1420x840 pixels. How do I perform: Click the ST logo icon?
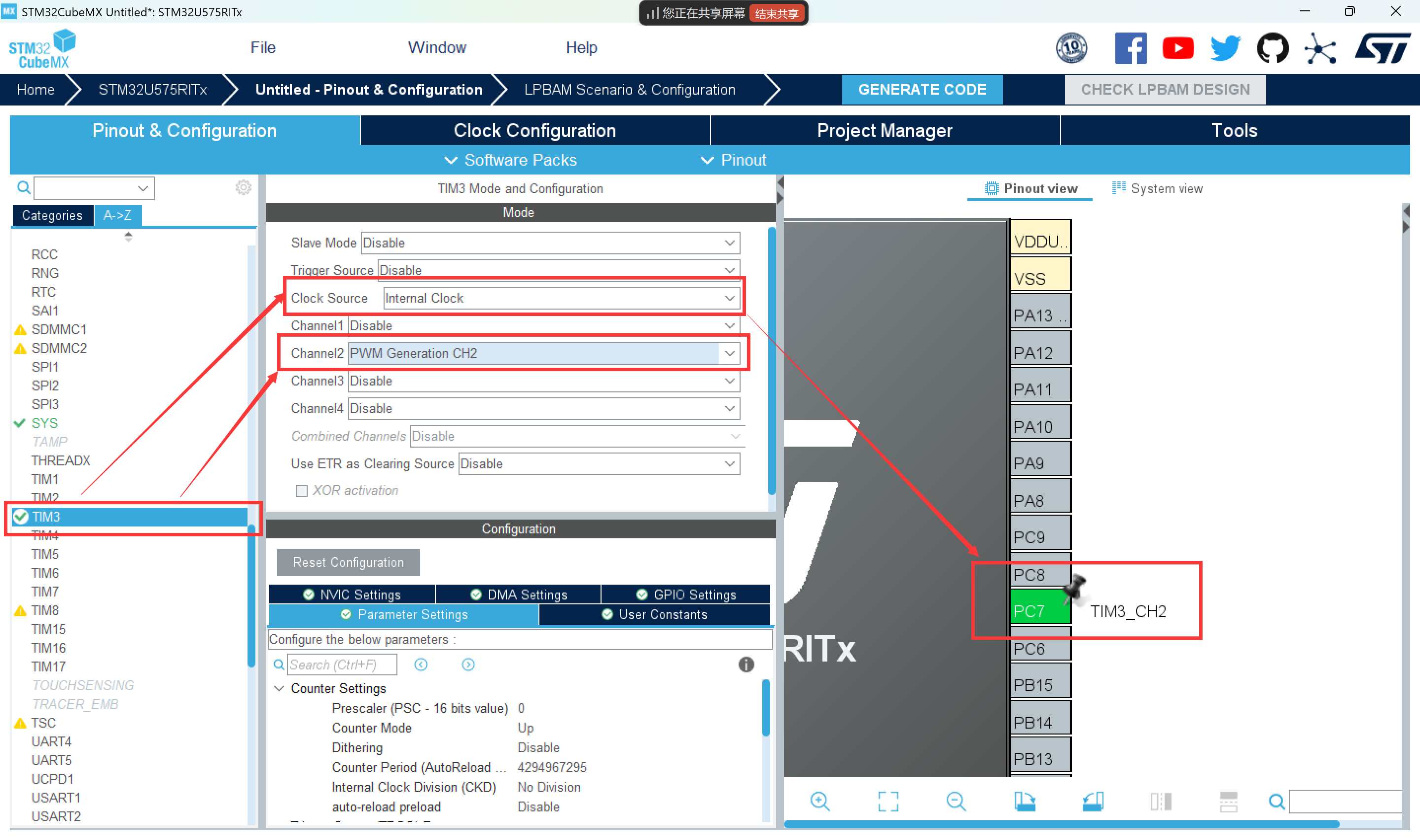click(x=1382, y=48)
